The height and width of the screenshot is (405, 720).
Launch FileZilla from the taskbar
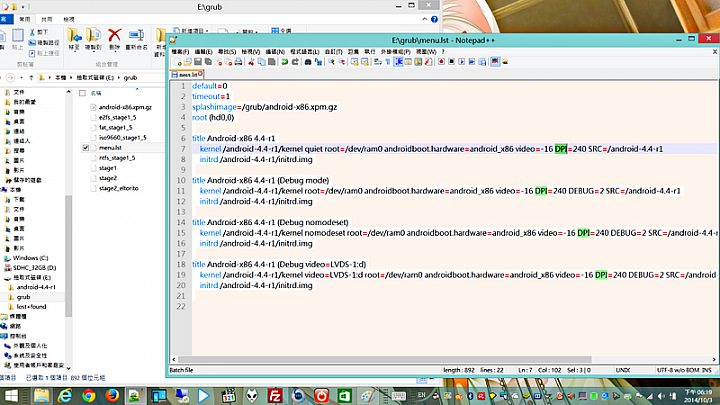click(276, 395)
